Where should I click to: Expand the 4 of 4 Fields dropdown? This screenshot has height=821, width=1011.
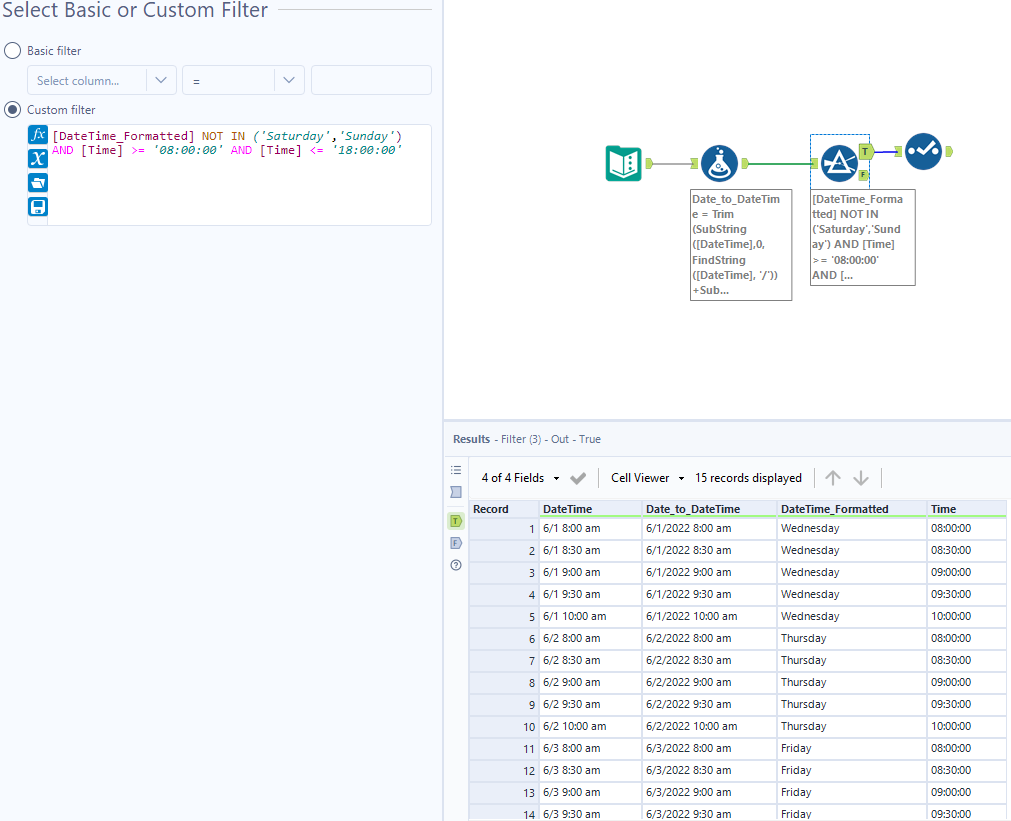coord(520,478)
